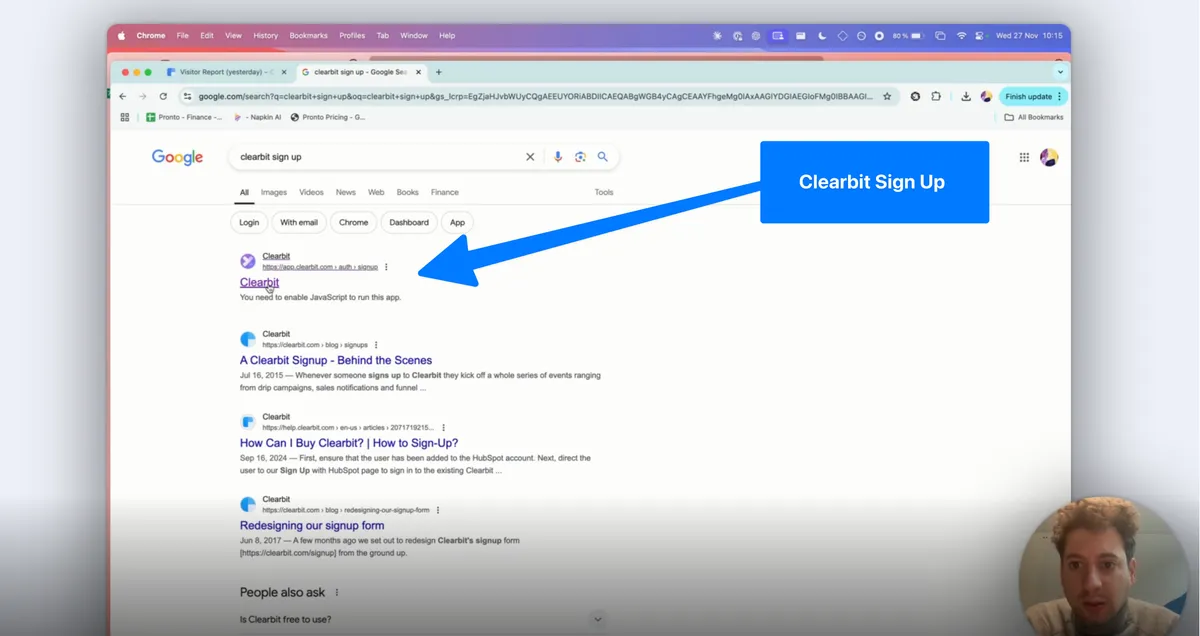
Task: Switch to the Web results tab
Action: pos(376,192)
